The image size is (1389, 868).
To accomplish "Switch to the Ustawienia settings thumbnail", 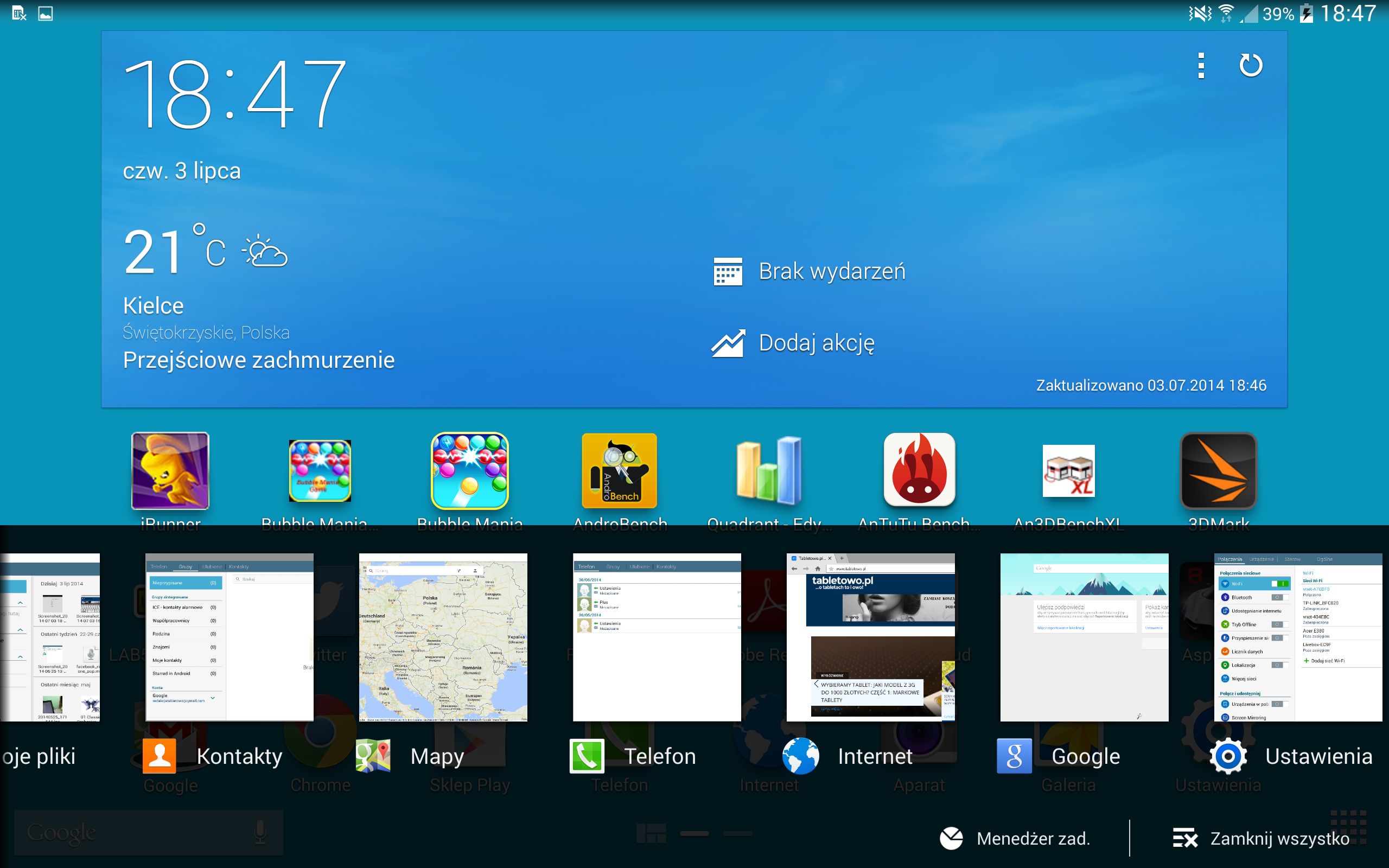I will 1298,637.
